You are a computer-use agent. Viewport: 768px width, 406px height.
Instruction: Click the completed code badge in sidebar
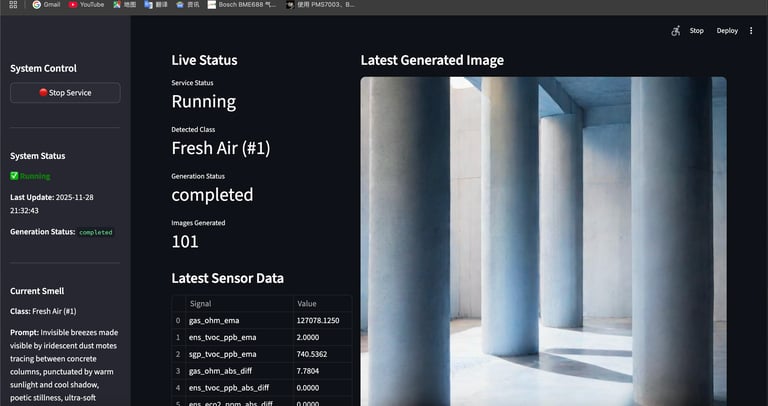click(96, 232)
